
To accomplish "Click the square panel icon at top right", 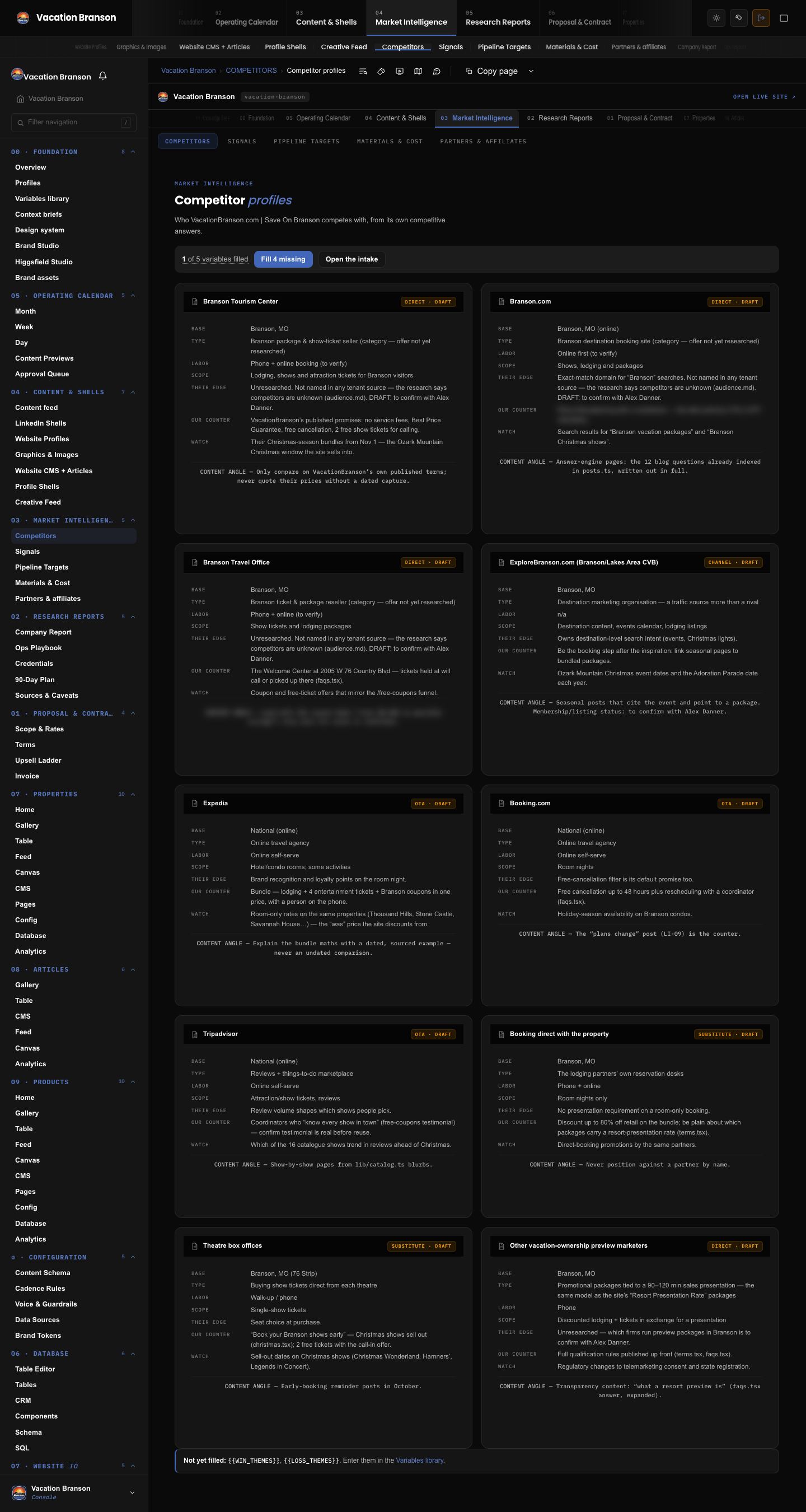I will pos(784,17).
